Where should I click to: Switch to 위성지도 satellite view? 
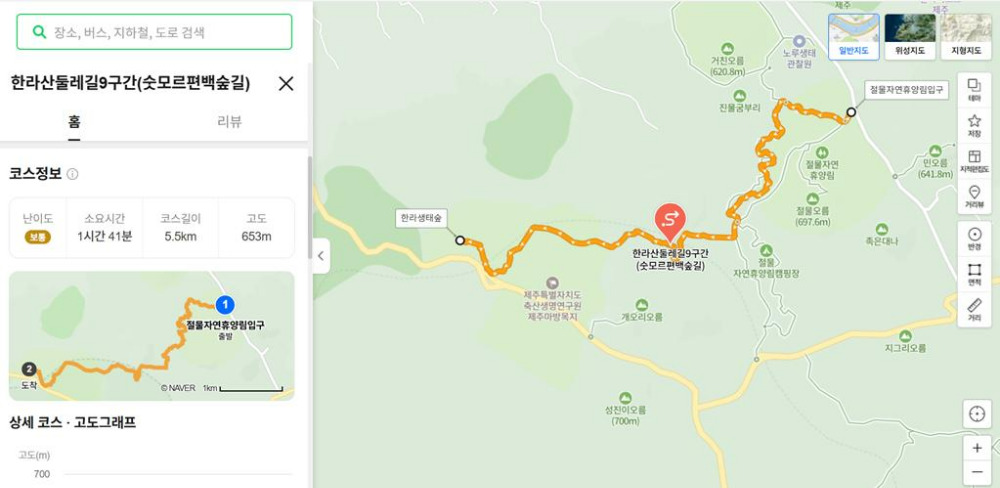[x=910, y=37]
